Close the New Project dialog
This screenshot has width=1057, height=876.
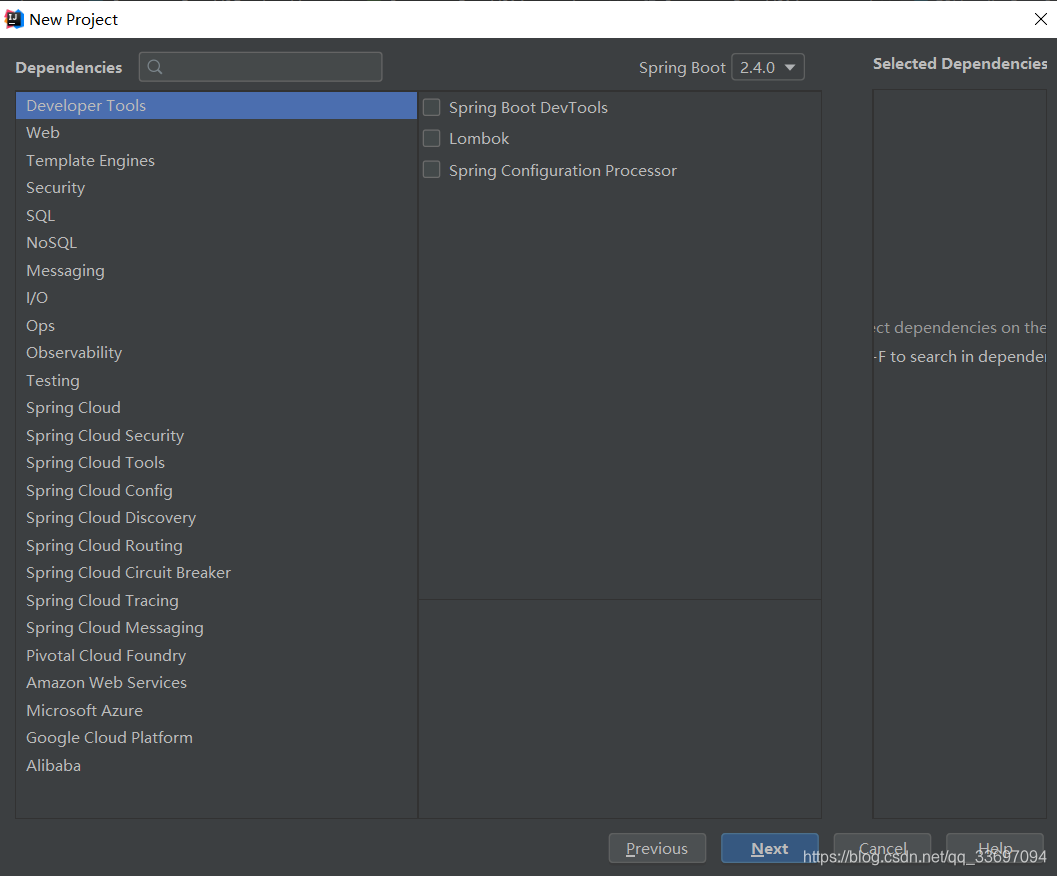1041,19
